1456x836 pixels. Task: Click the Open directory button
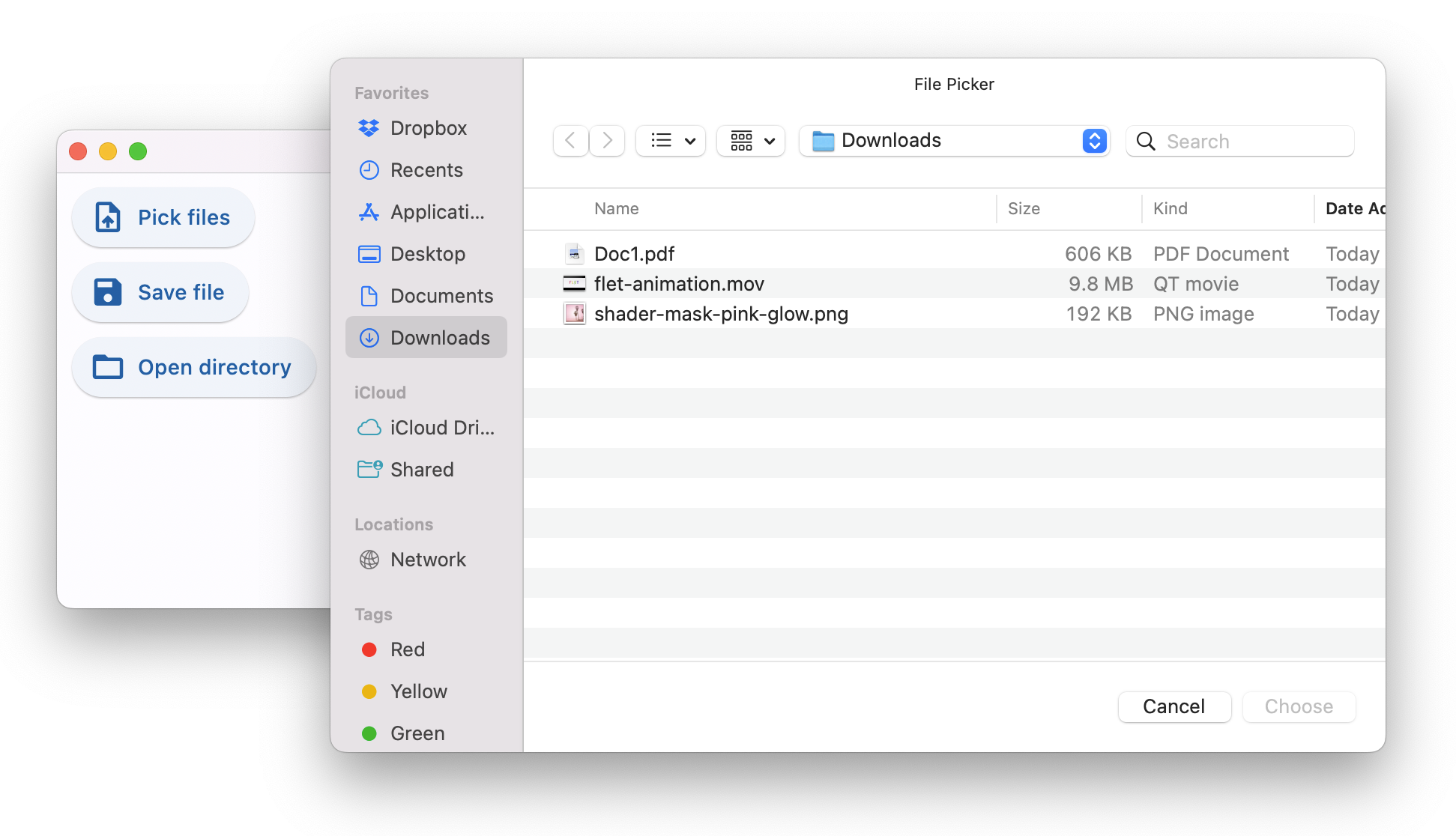tap(190, 367)
